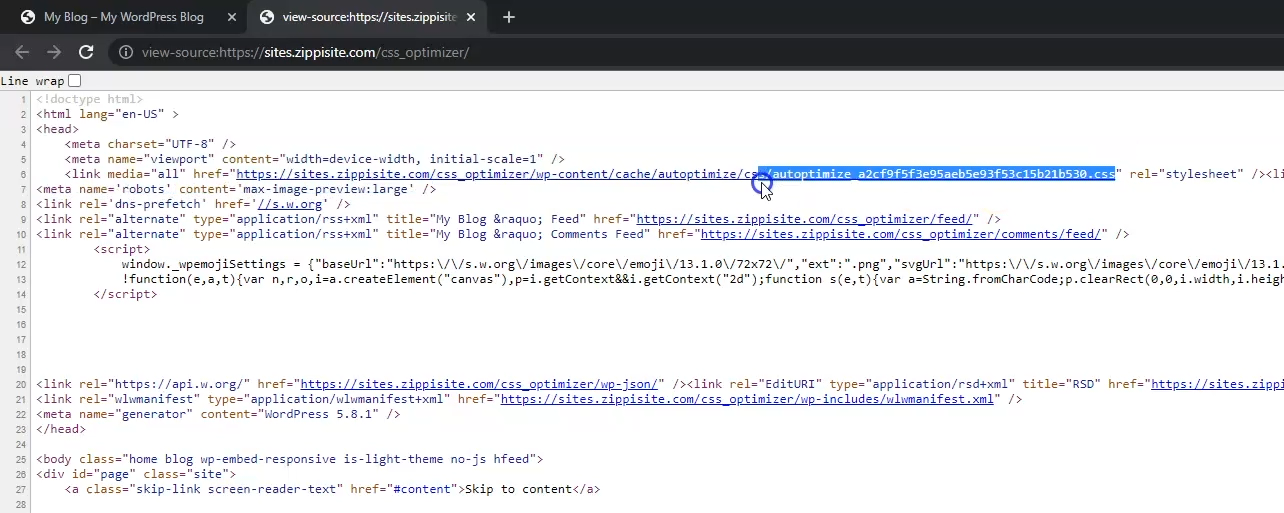Click the !function(e,a,t) script line

pyautogui.click(x=703, y=279)
